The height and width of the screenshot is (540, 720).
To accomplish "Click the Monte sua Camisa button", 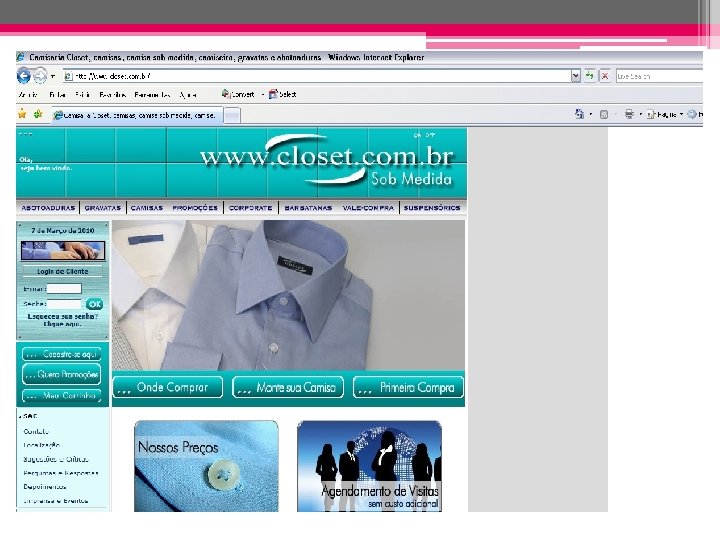I will point(288,388).
